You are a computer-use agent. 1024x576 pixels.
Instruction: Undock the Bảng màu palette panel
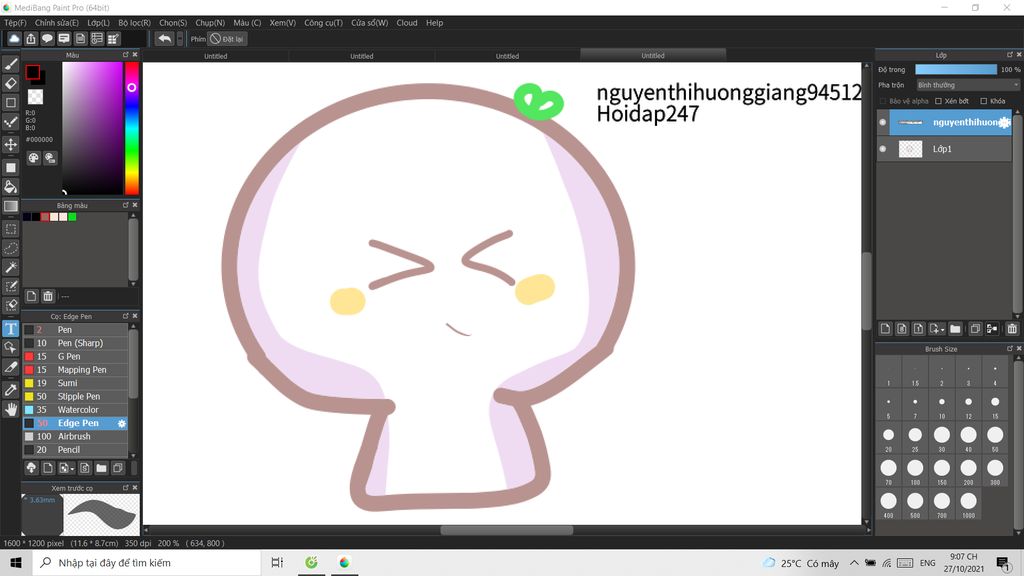[125, 205]
